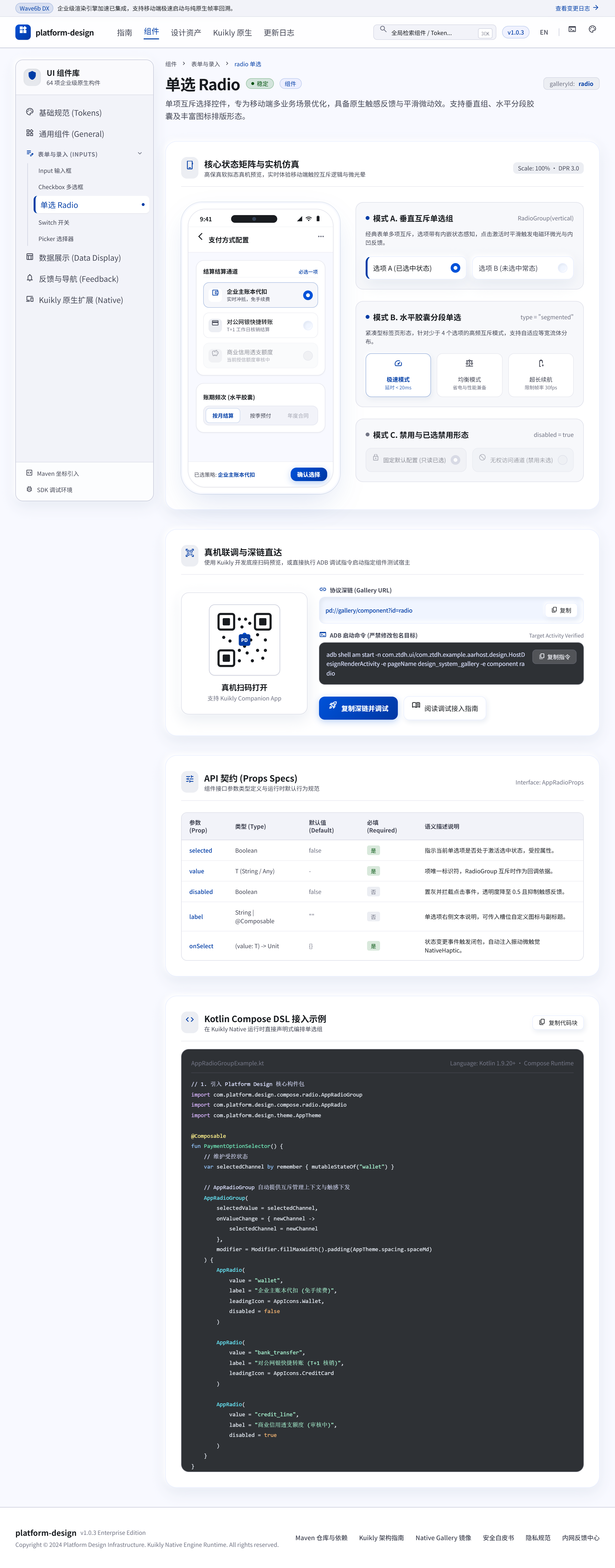The width and height of the screenshot is (615, 1568).
Task: Click the SDK 调试环境 bug icon
Action: tap(29, 489)
